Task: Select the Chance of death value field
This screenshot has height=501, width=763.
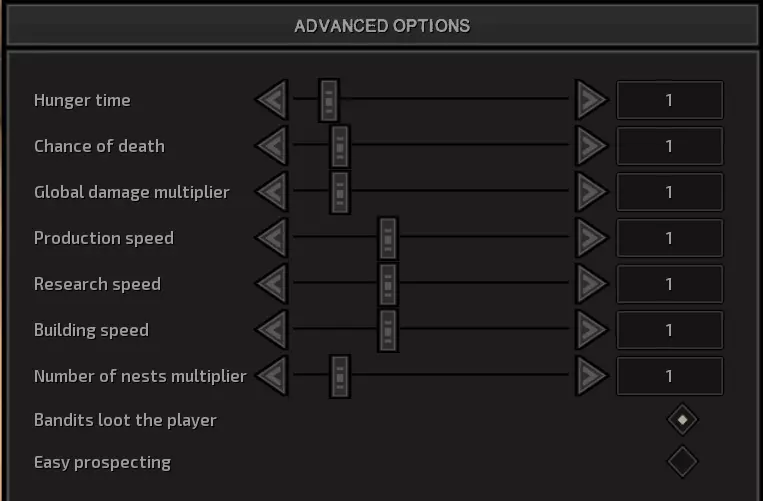Action: (x=669, y=146)
